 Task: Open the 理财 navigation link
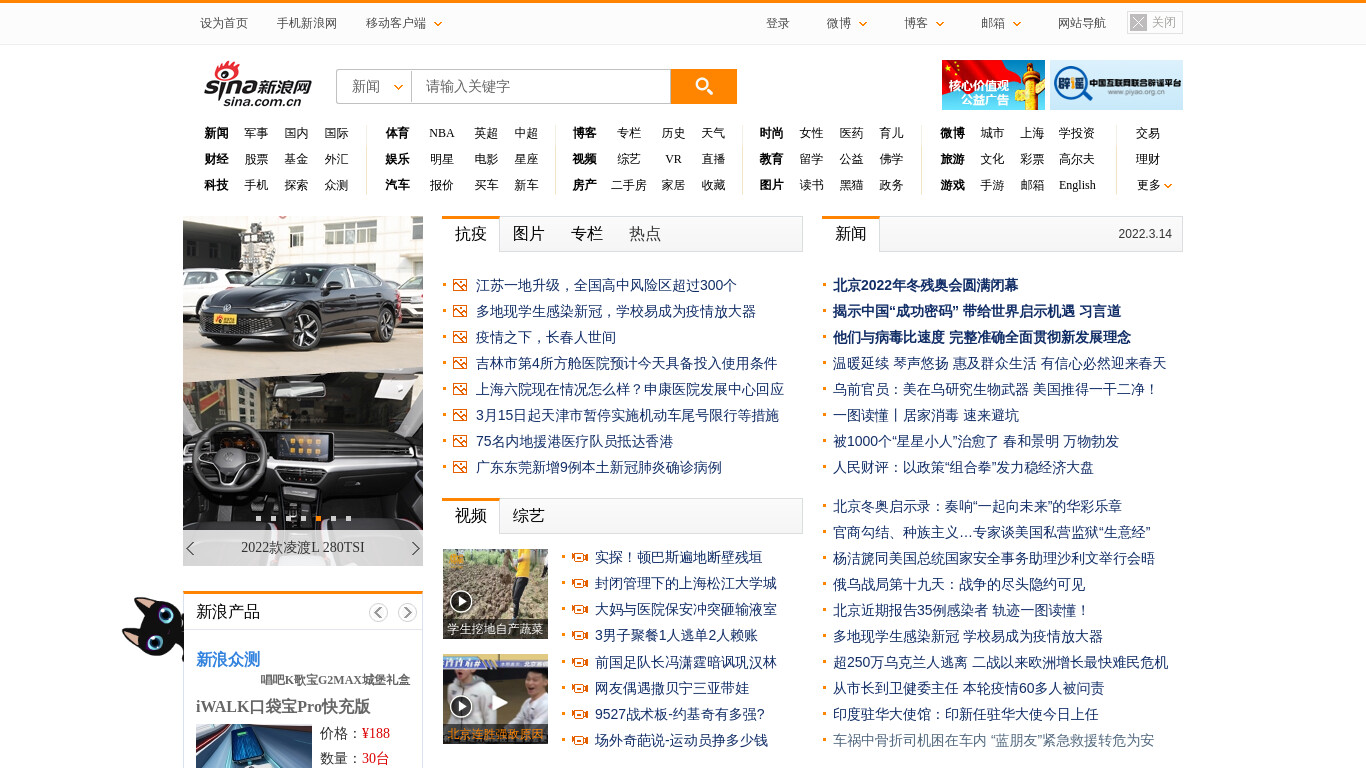point(1148,159)
